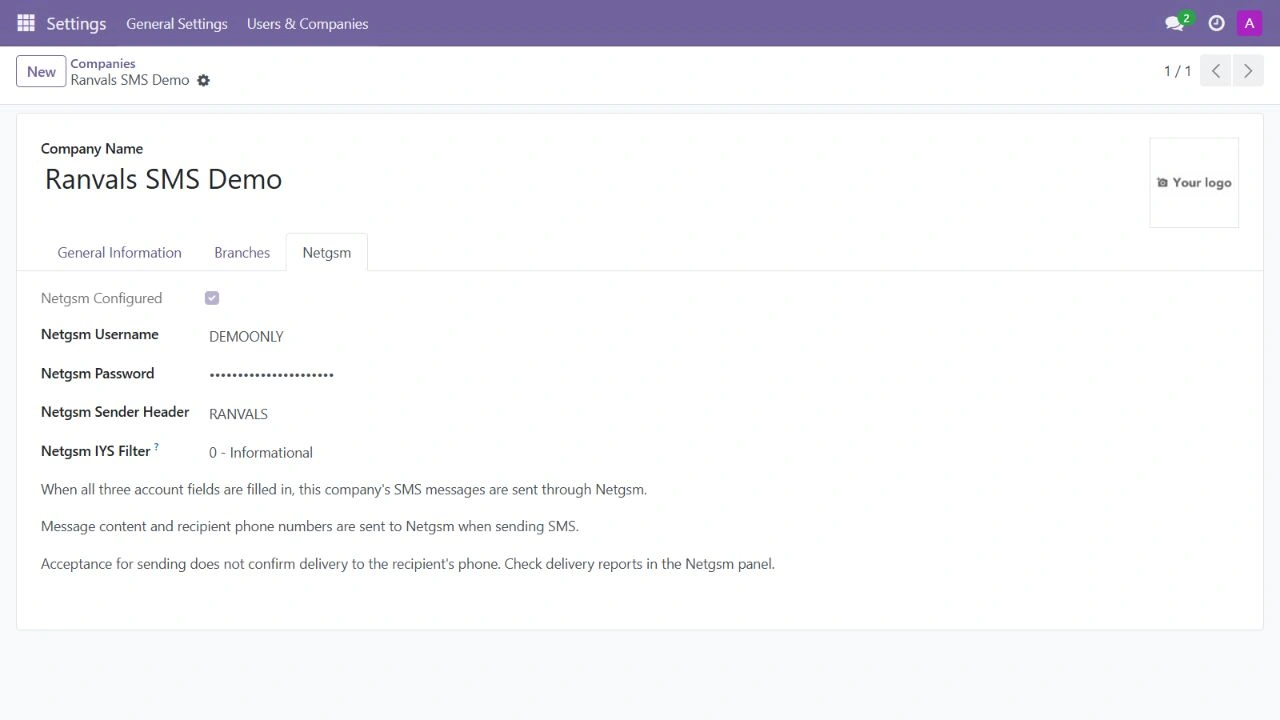Click the Netgsm Username label

pyautogui.click(x=100, y=334)
